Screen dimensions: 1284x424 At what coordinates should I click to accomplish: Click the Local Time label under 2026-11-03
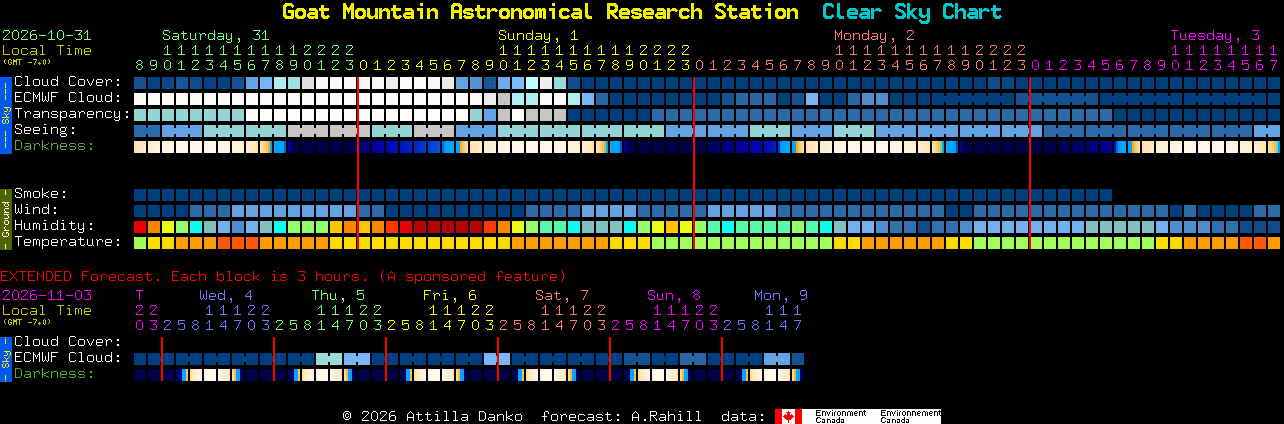(x=46, y=310)
